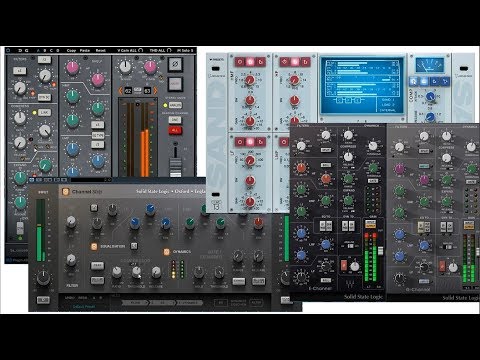Screen dimensions: 480x360
Task: Click the red HF gain knob in E-Channel
Action: (301, 168)
